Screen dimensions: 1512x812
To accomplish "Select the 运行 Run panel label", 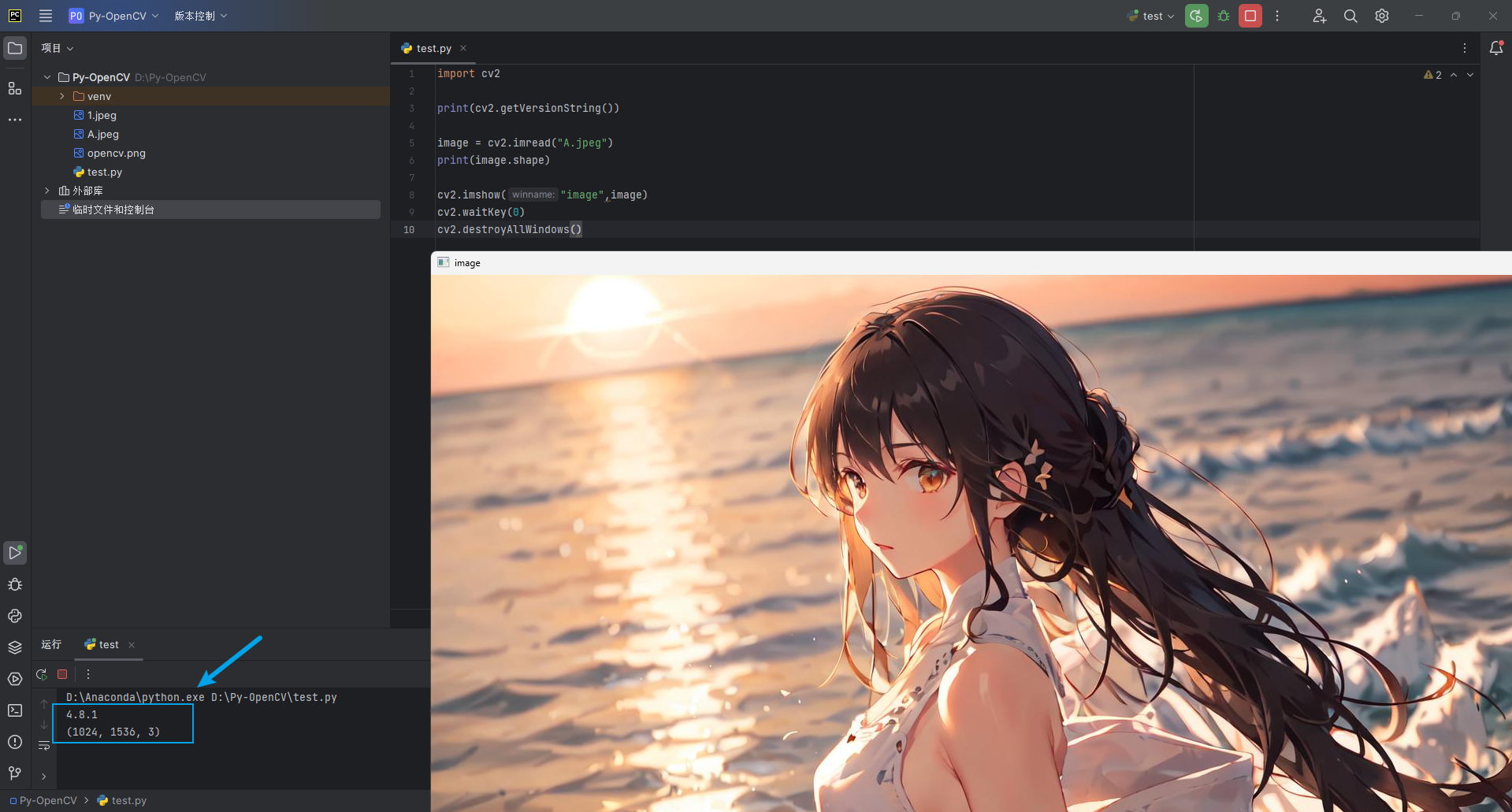I will click(x=51, y=644).
